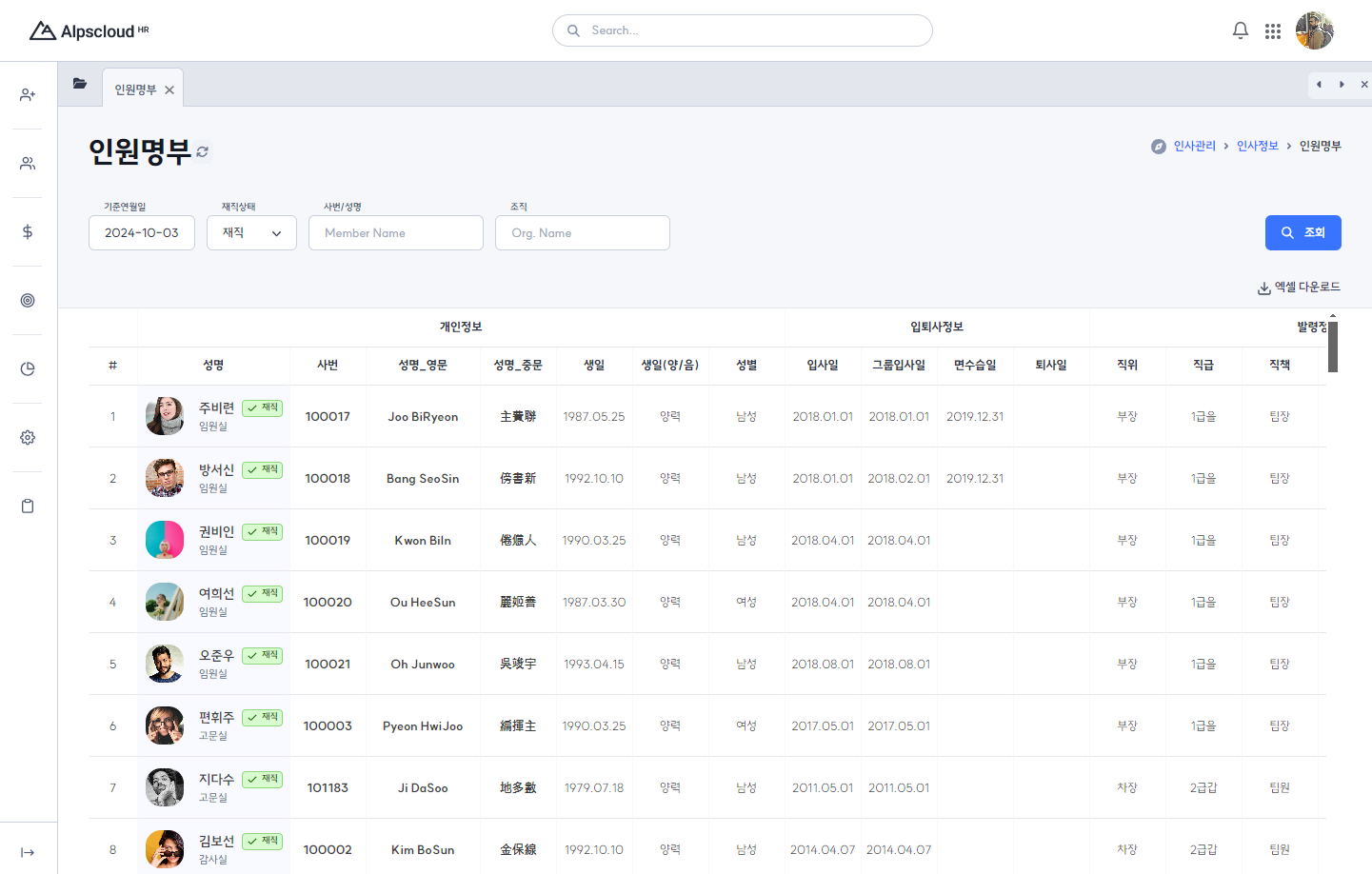This screenshot has width=1372, height=874.
Task: Open the notifications bell
Action: pyautogui.click(x=1240, y=30)
